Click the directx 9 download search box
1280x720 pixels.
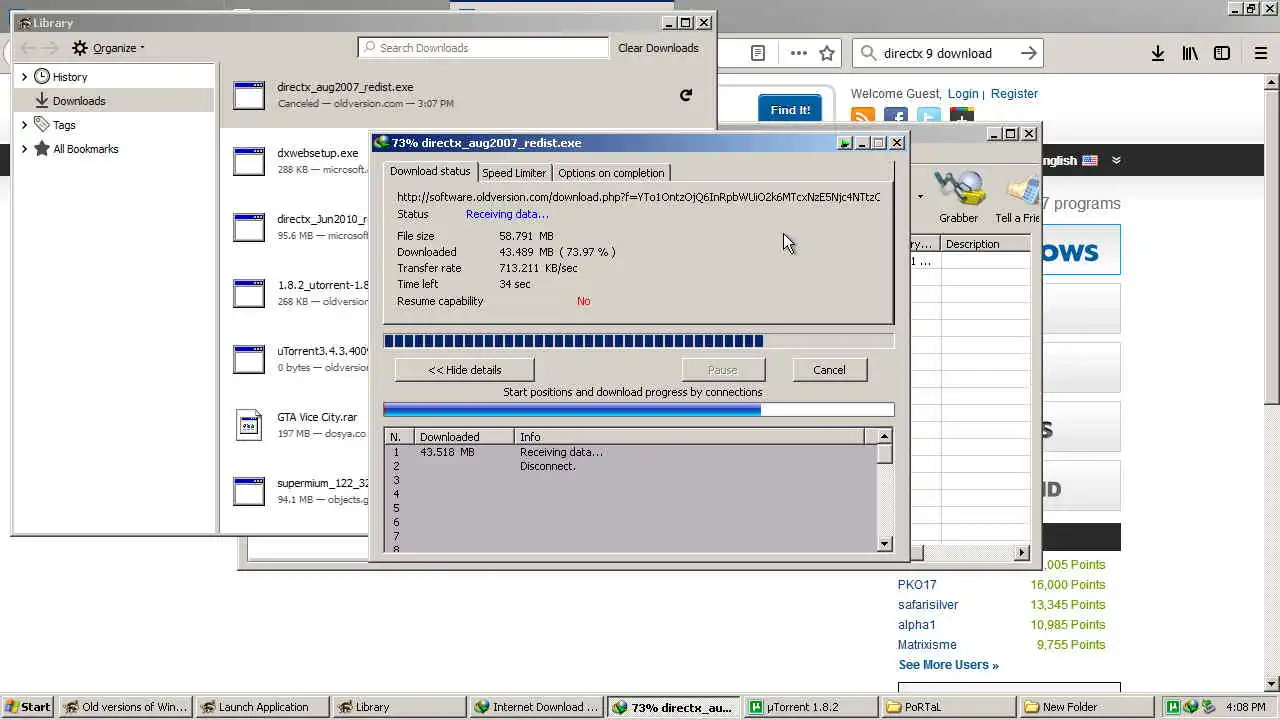(947, 53)
